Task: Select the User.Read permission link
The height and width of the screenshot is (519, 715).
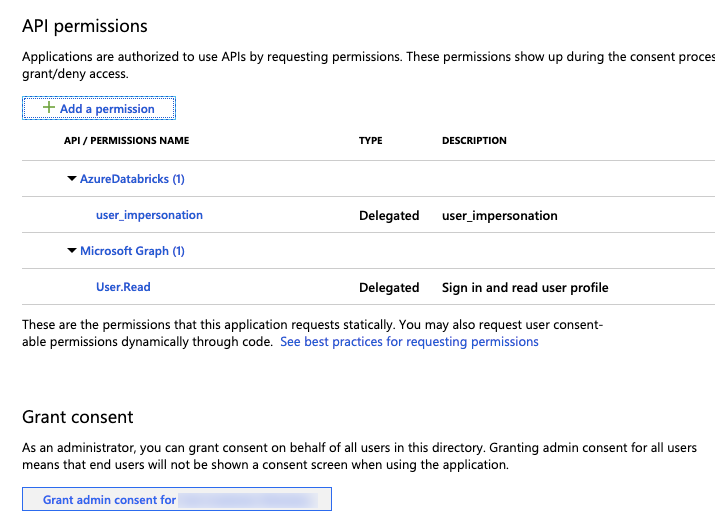Action: click(x=123, y=287)
